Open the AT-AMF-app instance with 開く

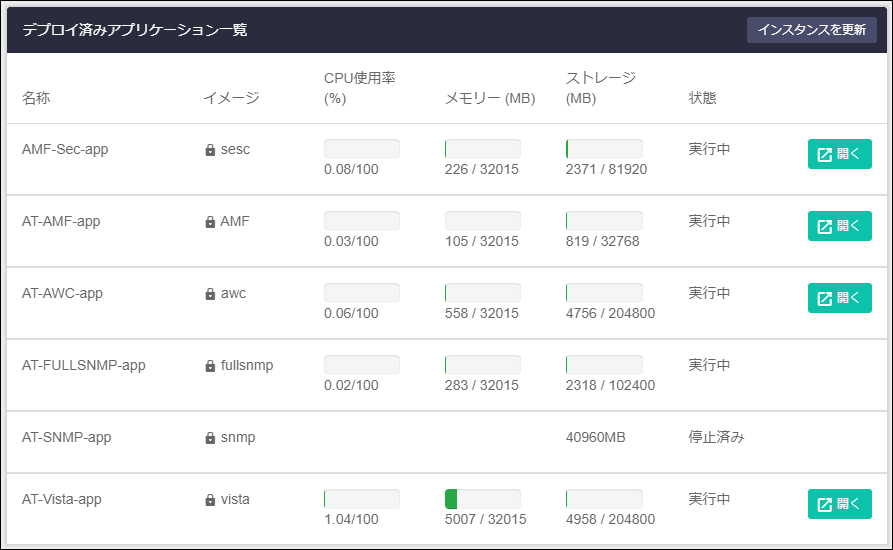839,226
